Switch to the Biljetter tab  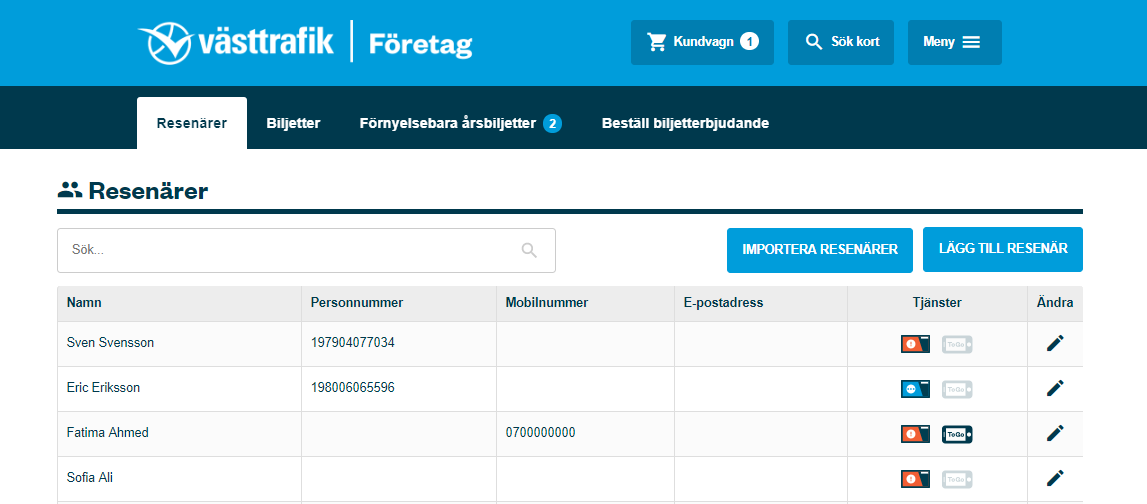(x=293, y=124)
